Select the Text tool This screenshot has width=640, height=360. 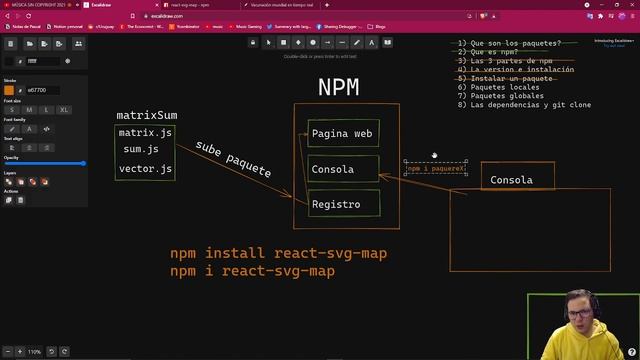point(371,42)
